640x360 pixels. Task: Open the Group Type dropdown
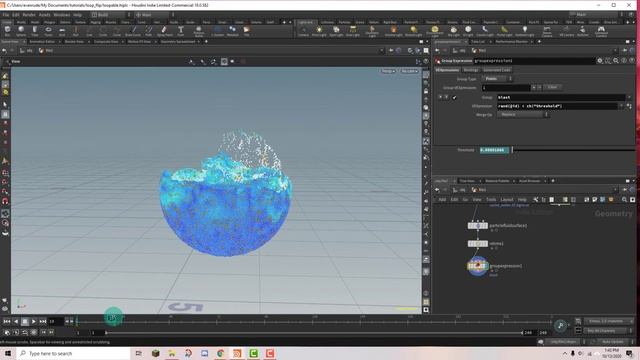pyautogui.click(x=498, y=79)
